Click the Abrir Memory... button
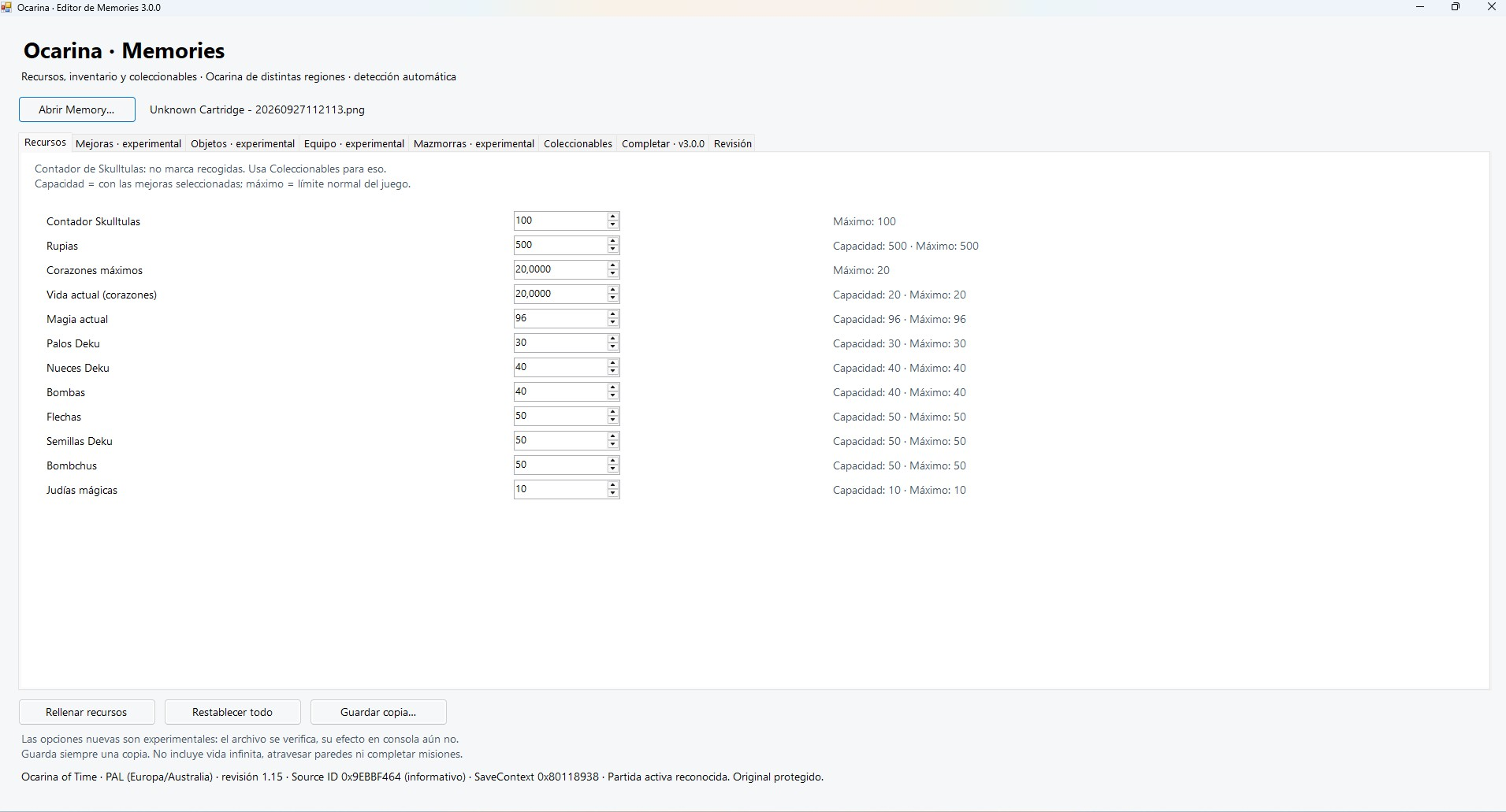This screenshot has width=1506, height=812. tap(77, 109)
